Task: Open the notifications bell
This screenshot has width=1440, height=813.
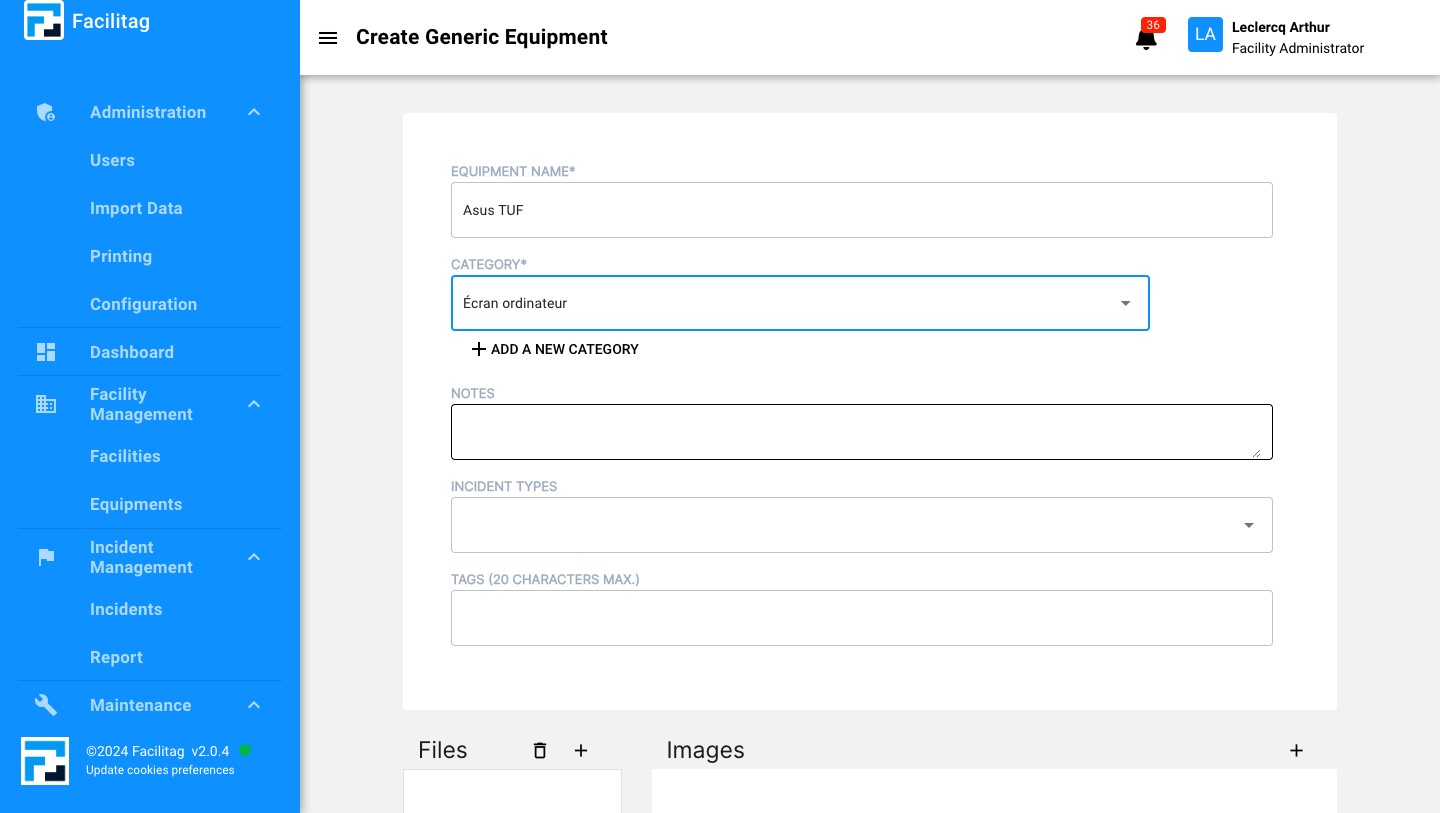Action: coord(1146,38)
